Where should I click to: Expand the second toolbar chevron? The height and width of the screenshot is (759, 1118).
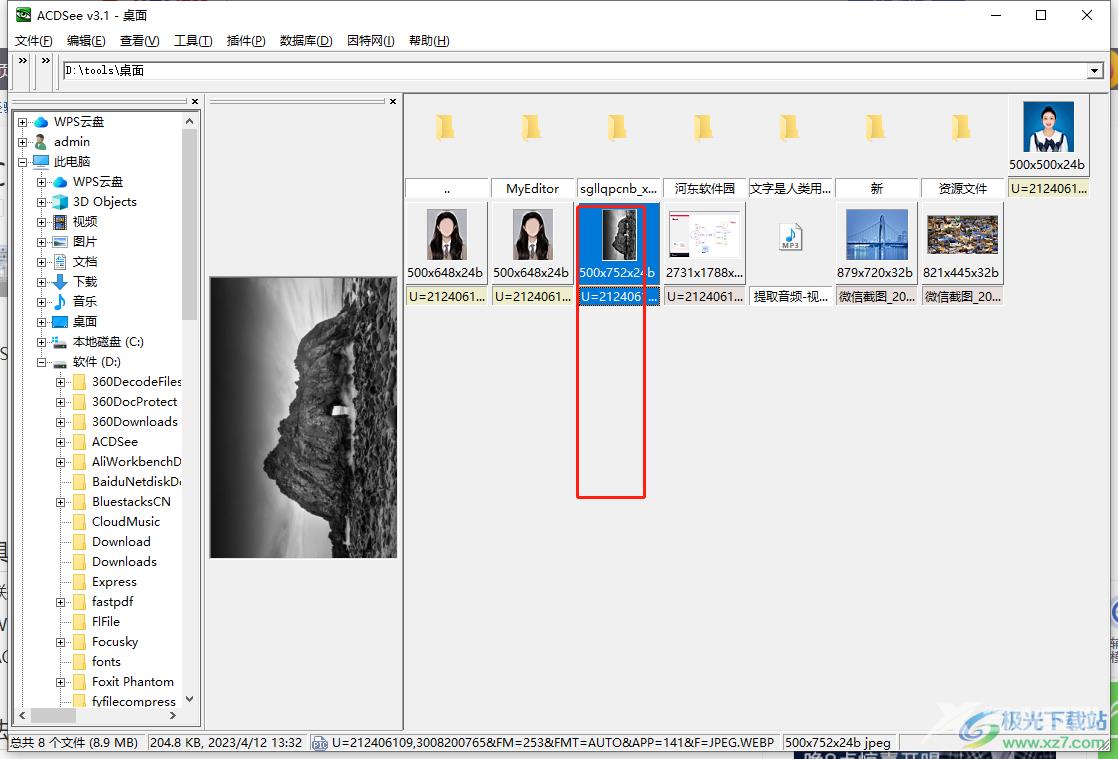pyautogui.click(x=46, y=61)
